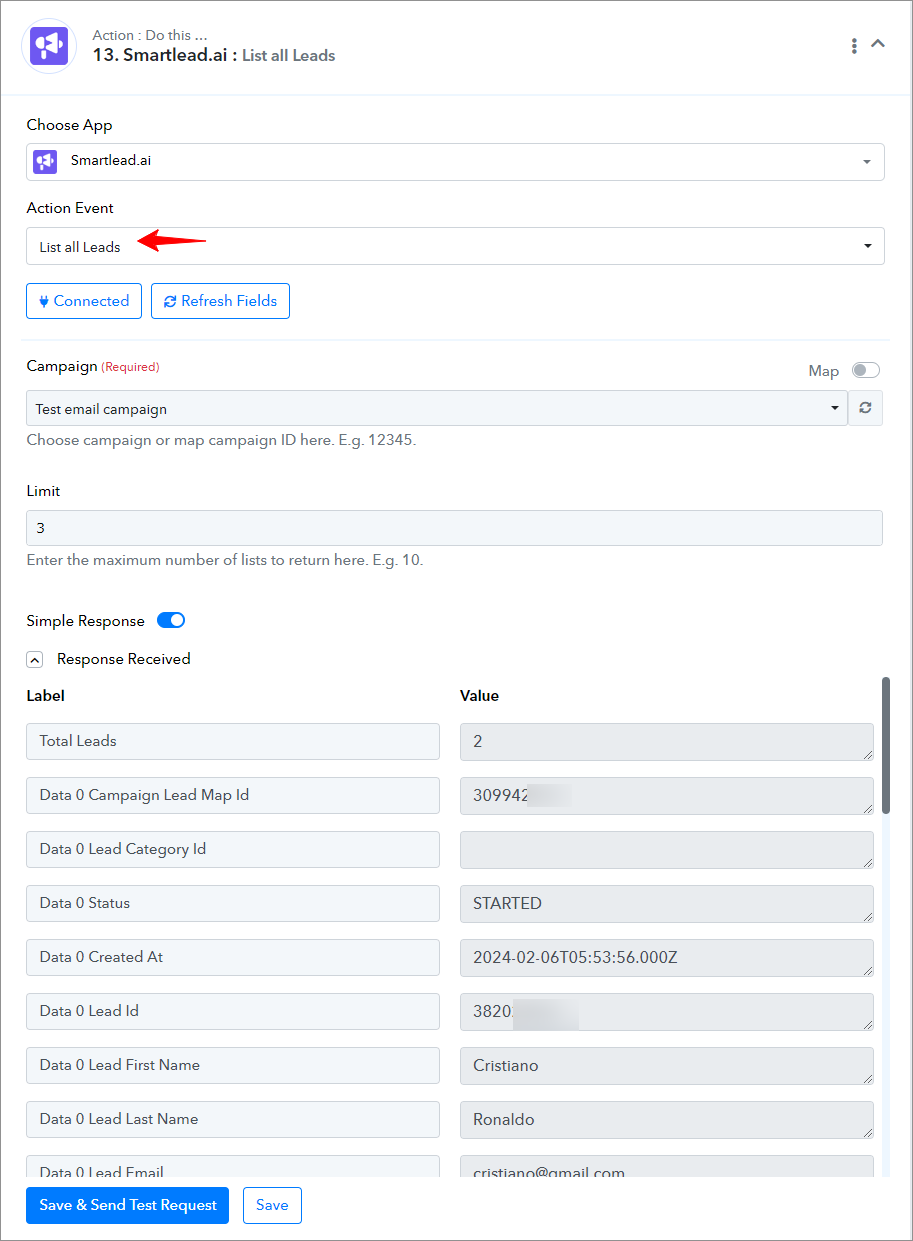The height and width of the screenshot is (1241, 913).
Task: Select the Data 0 Lead Id label field
Action: 233,1011
